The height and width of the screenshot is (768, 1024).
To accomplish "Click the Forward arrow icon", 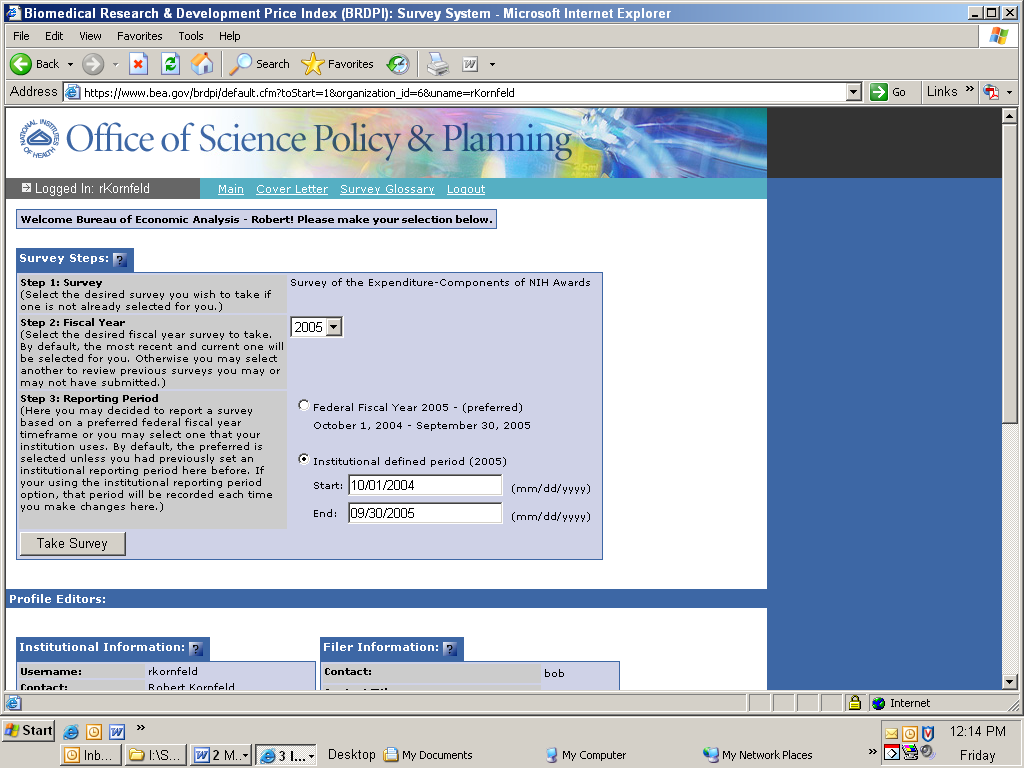I will point(93,64).
